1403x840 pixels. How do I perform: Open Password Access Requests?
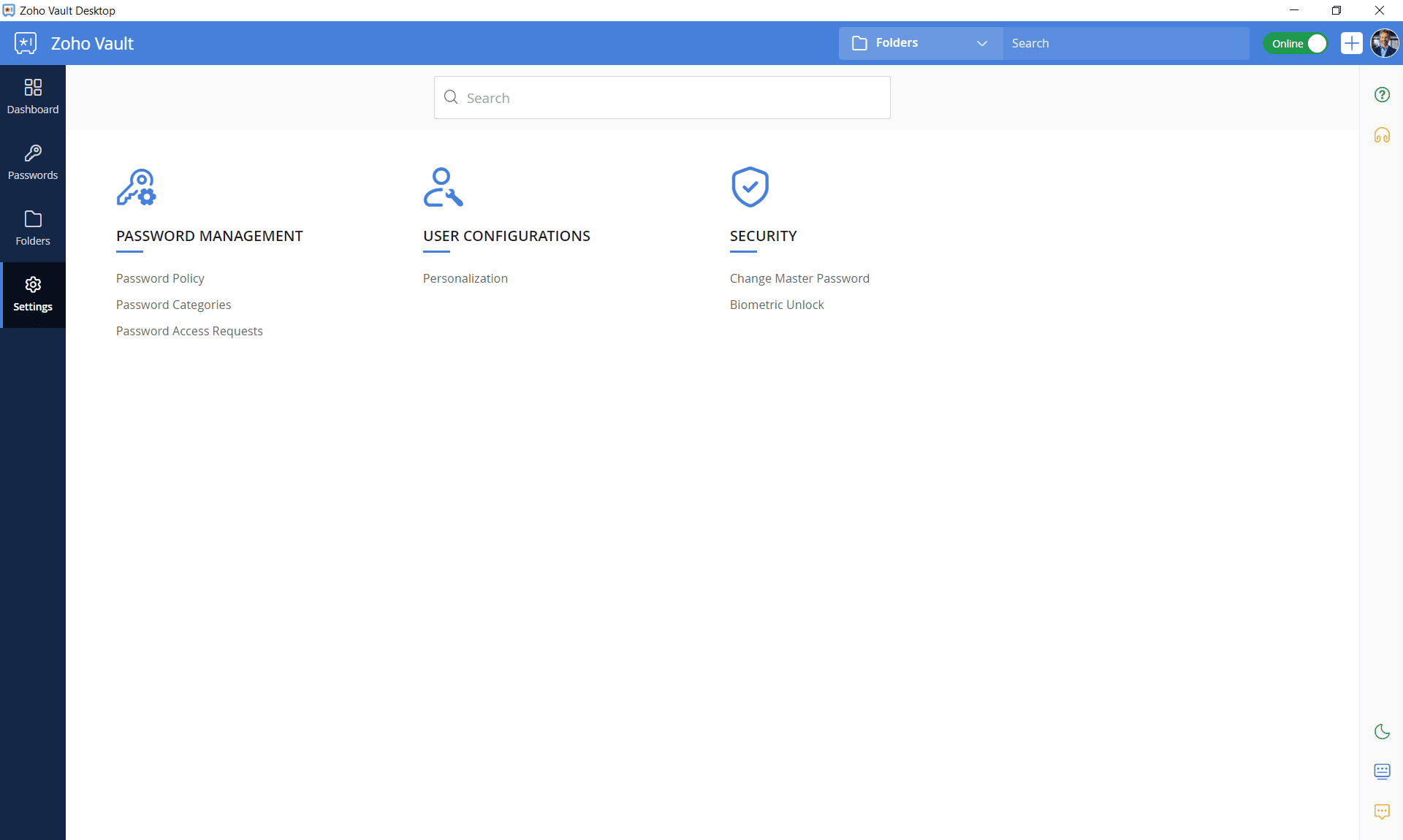pyautogui.click(x=189, y=331)
